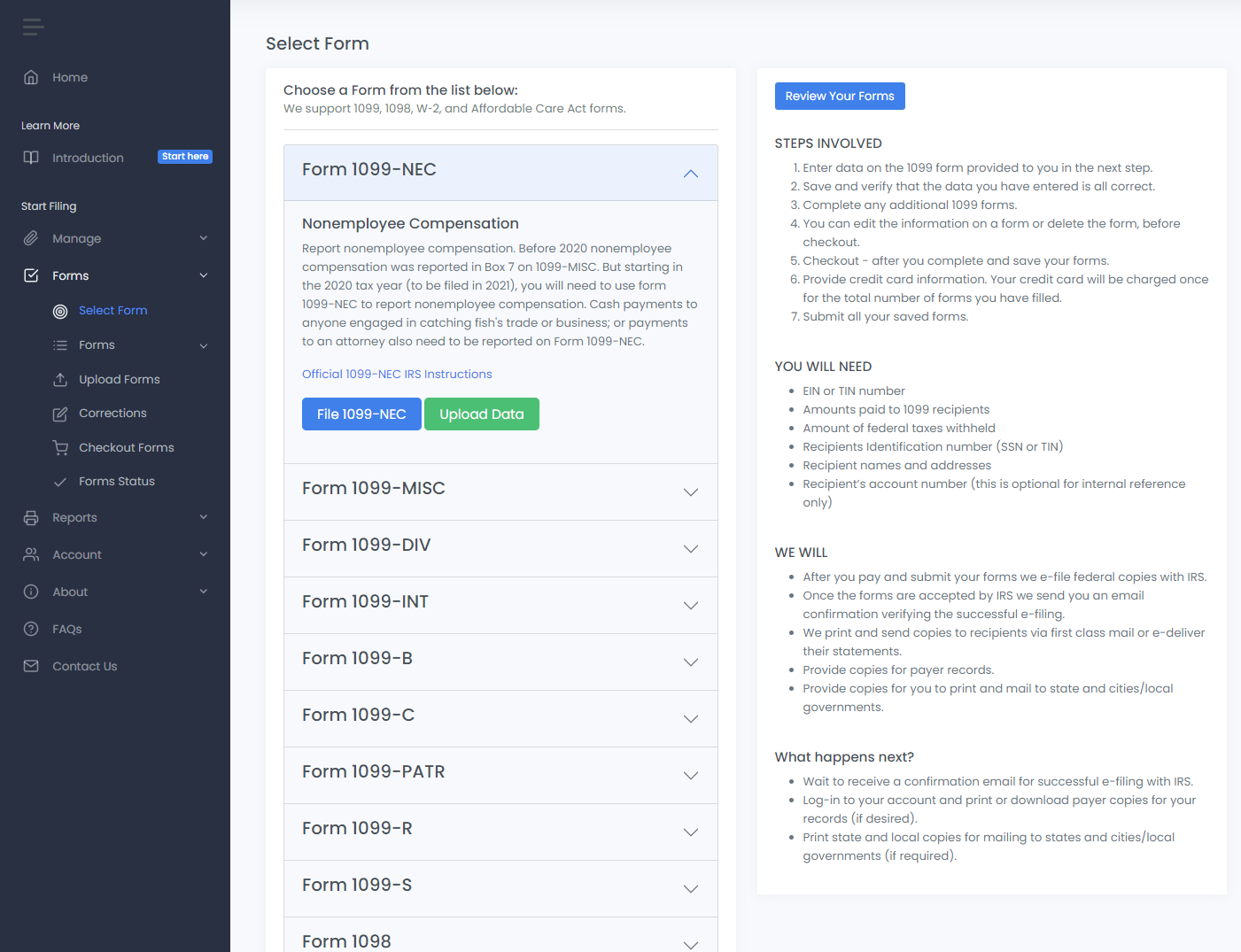Collapse the Form 1099-NEC section

point(690,174)
